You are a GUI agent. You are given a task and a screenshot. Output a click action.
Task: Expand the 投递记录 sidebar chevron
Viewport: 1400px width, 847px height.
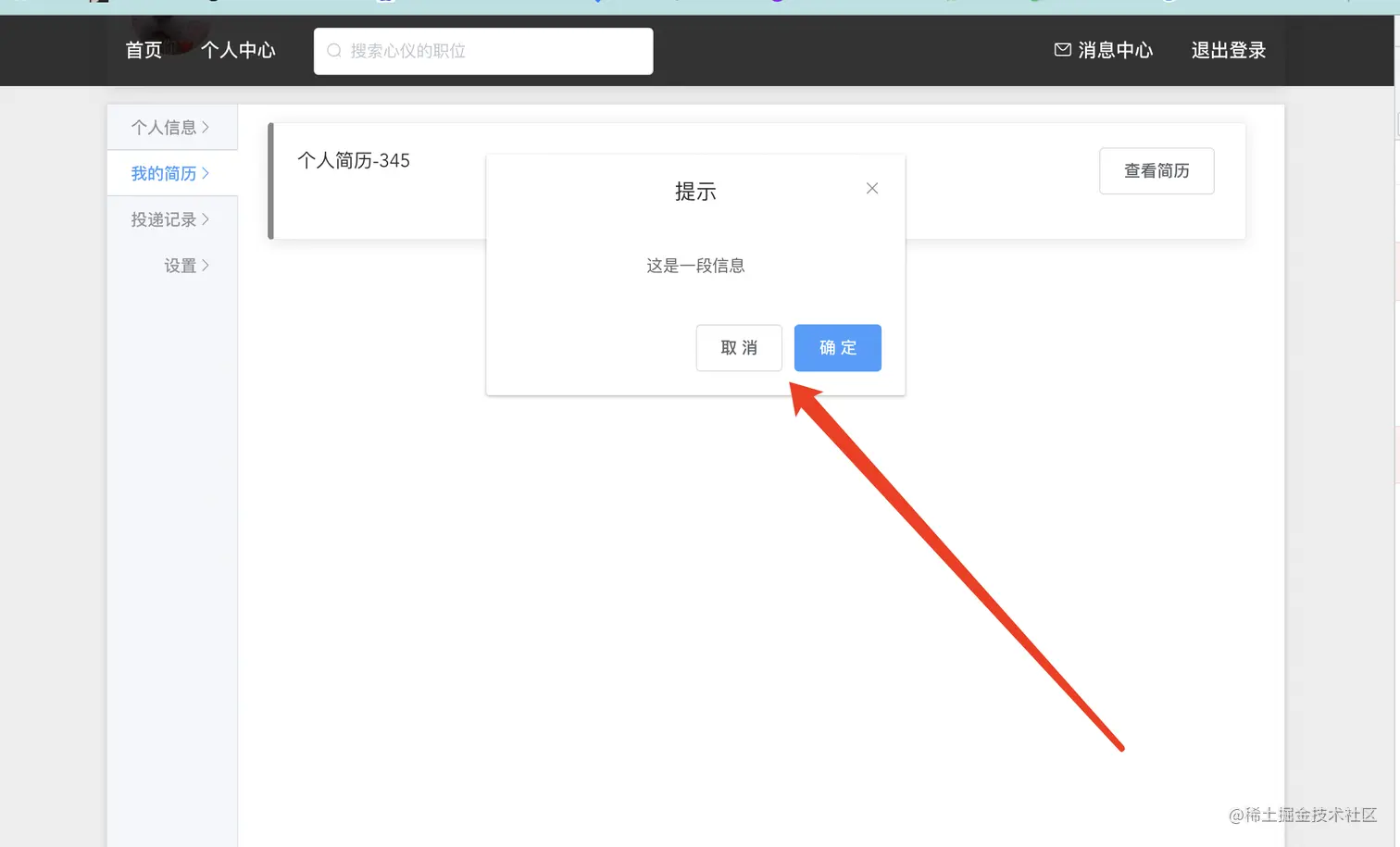coord(206,219)
